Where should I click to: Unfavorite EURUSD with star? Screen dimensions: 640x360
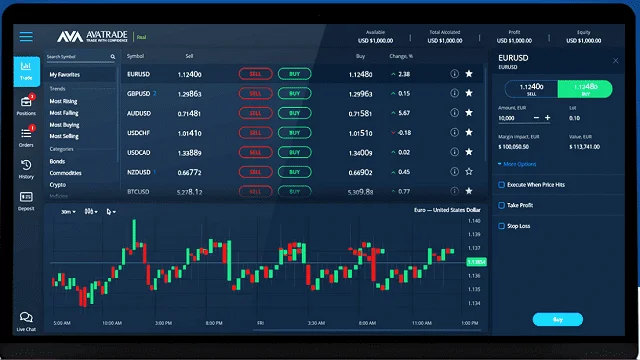pyautogui.click(x=469, y=73)
